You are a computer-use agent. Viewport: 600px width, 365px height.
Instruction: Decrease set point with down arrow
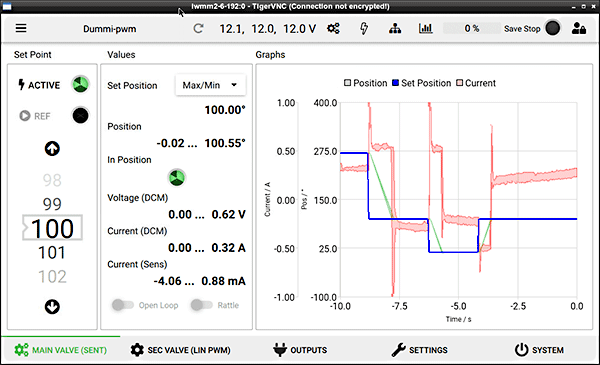point(52,307)
